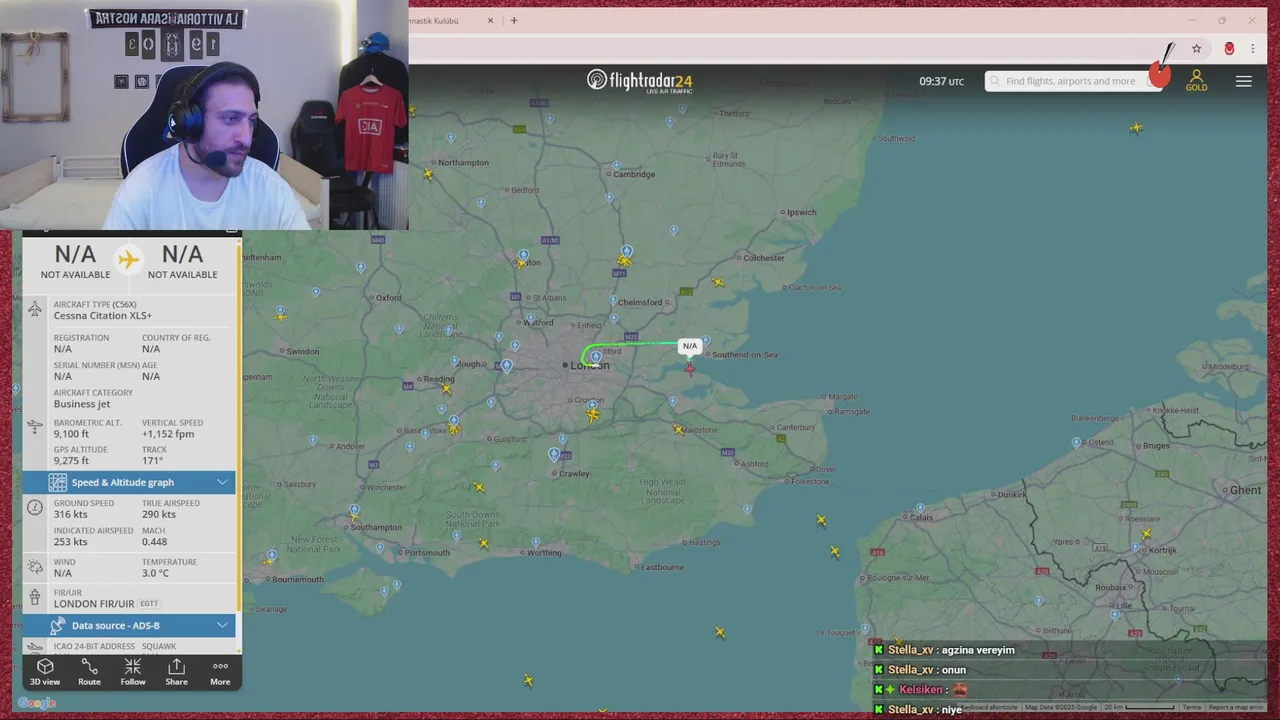Click the flightradar24 logo
Screen dimensions: 1280x720
pyautogui.click(x=640, y=81)
